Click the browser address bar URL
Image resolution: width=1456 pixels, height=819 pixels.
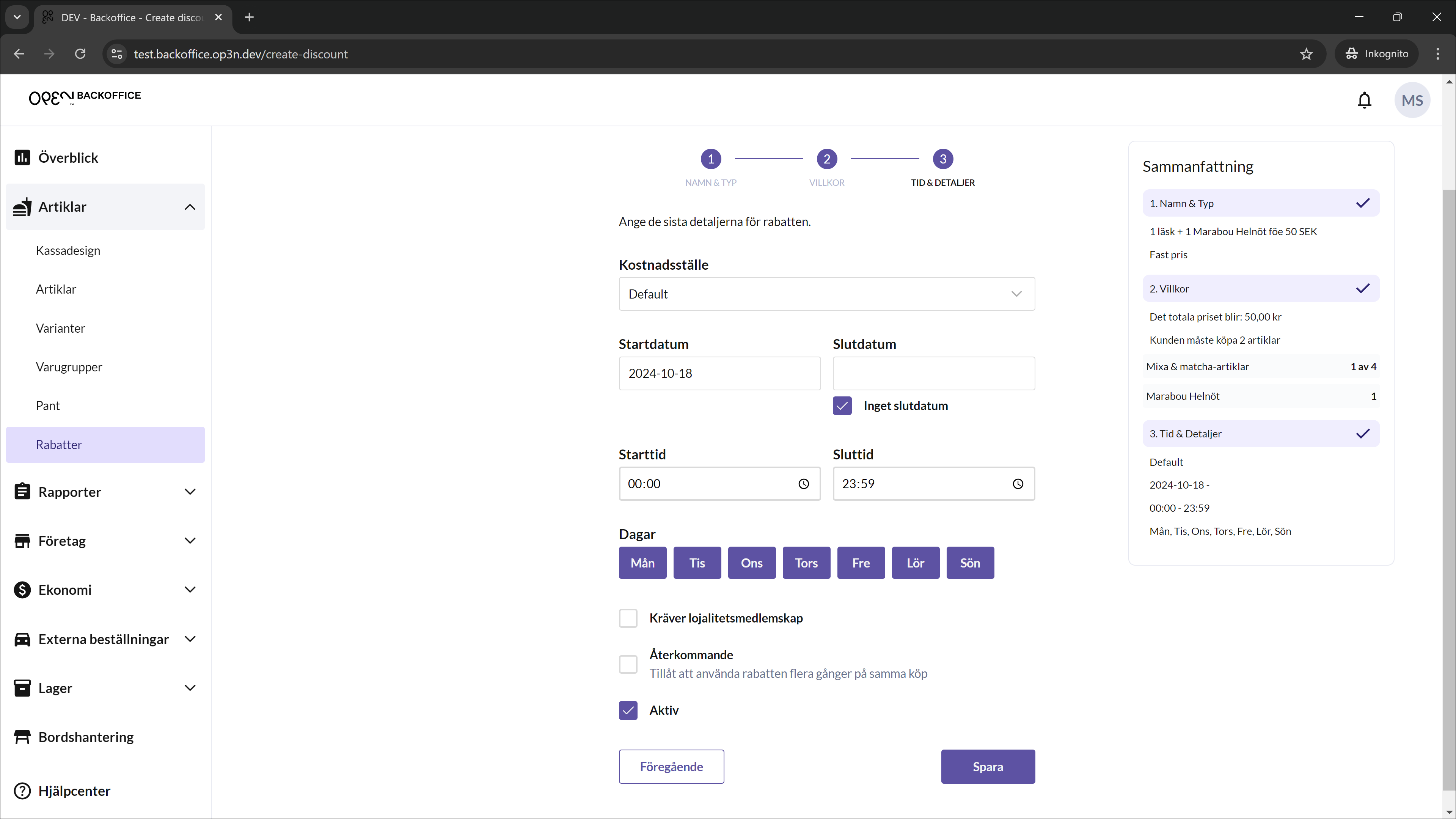point(241,54)
